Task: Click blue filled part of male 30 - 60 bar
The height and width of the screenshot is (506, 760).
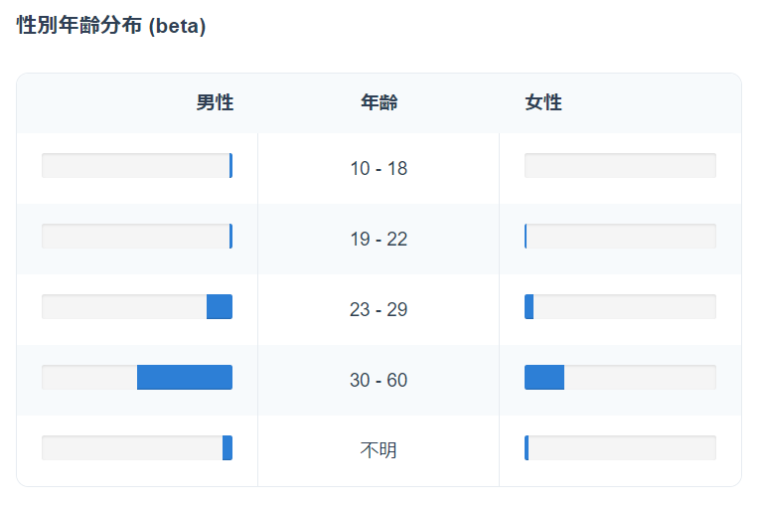Action: (x=185, y=378)
